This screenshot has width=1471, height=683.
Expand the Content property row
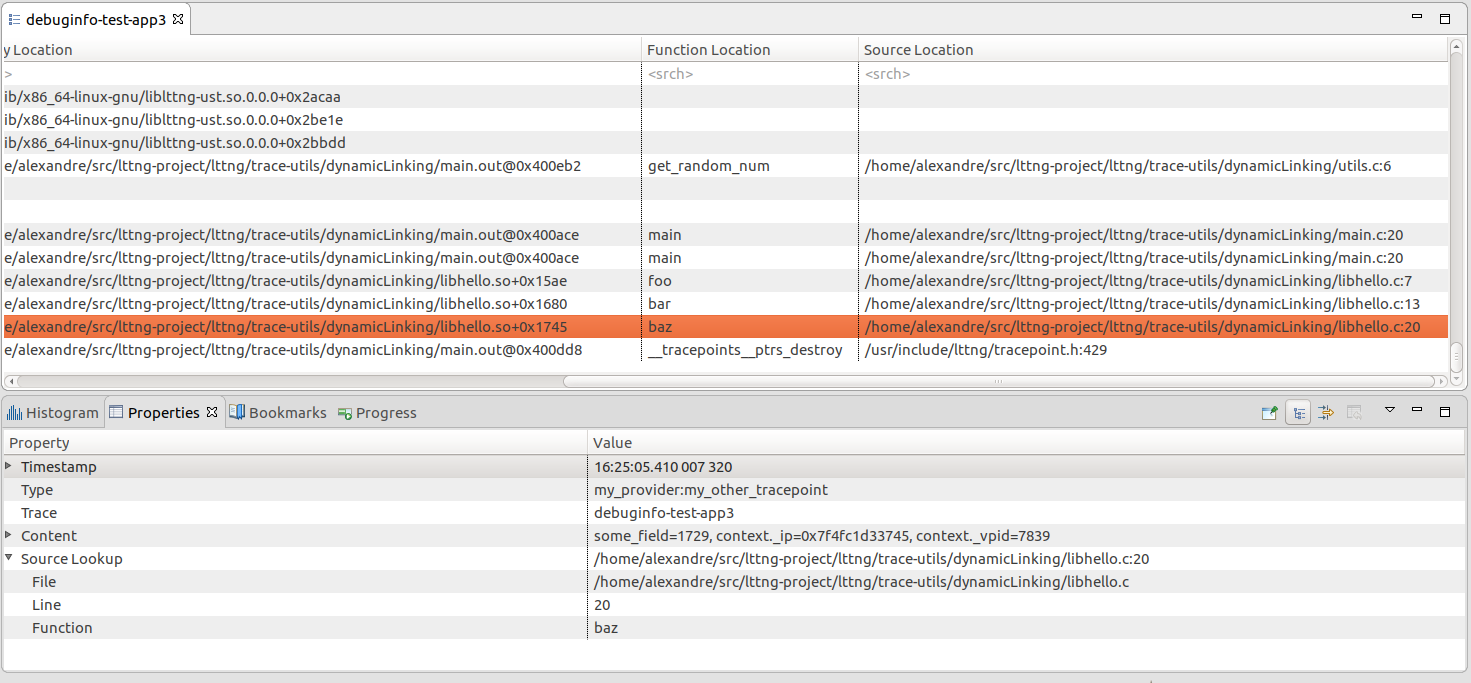click(x=9, y=536)
